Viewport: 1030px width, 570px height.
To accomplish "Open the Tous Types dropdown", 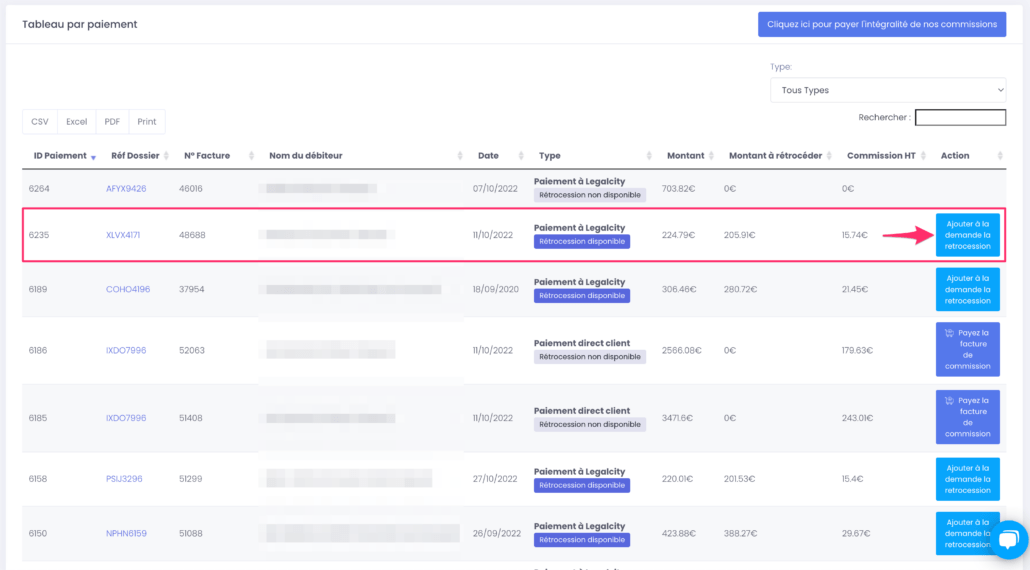I will click(x=888, y=90).
